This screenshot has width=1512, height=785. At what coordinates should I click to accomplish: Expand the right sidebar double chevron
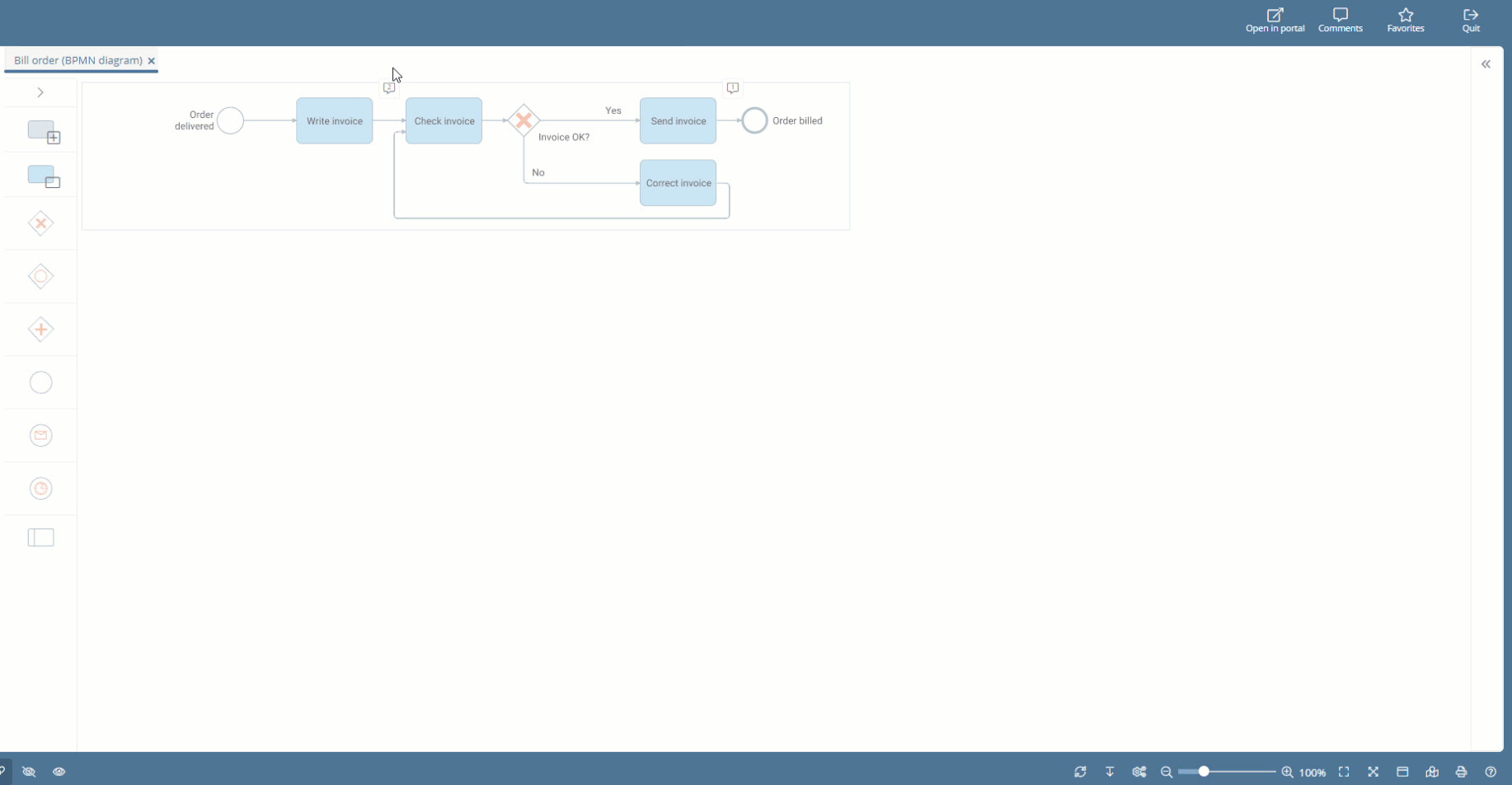(1486, 64)
